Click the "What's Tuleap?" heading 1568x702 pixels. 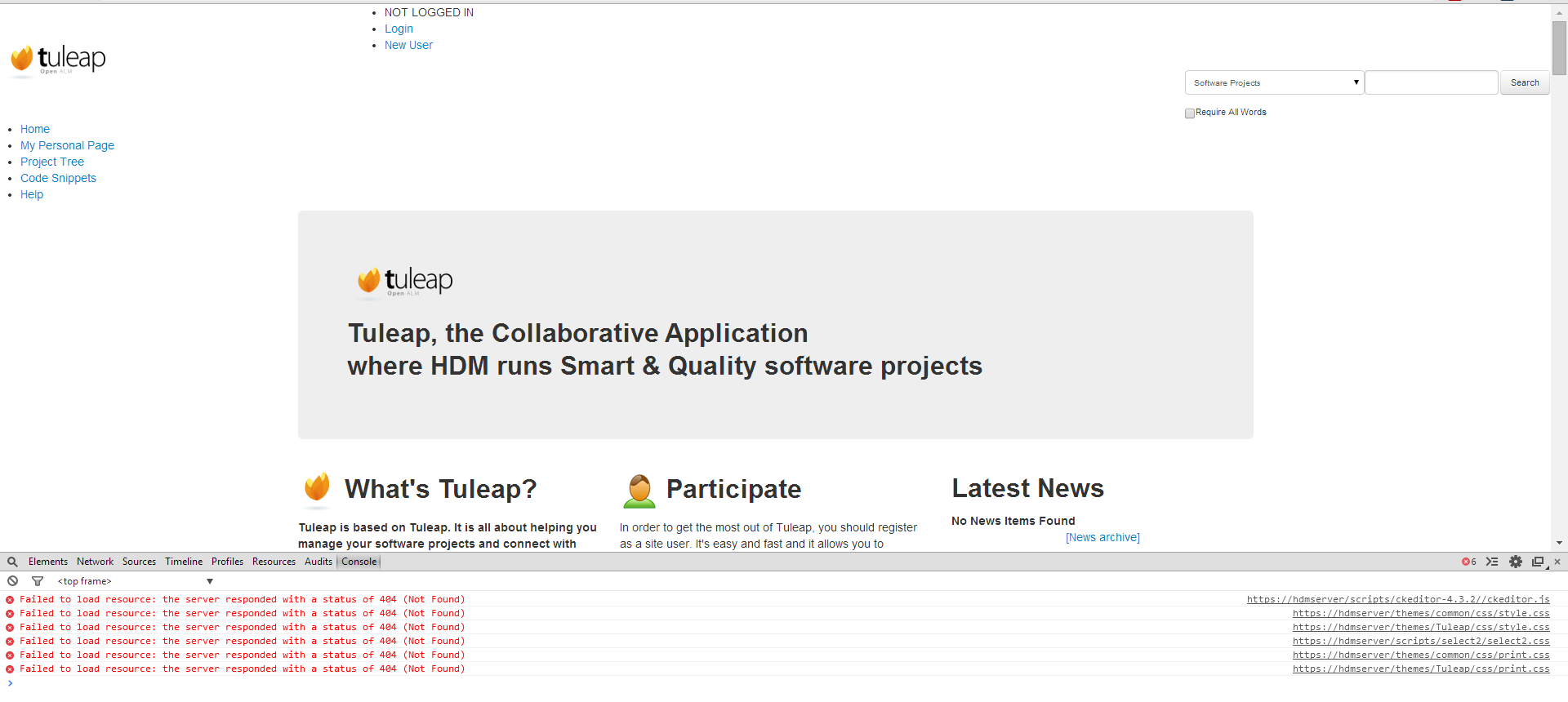[441, 489]
